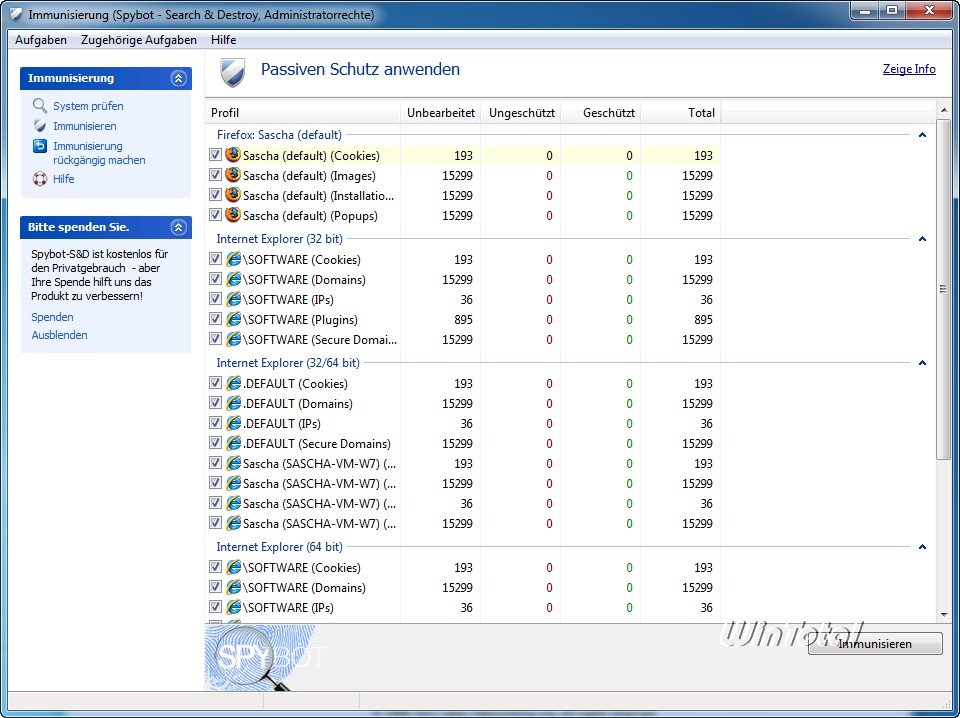Uncheck Sascha (default) (Images) checkbox
The image size is (960, 718).
tap(215, 174)
